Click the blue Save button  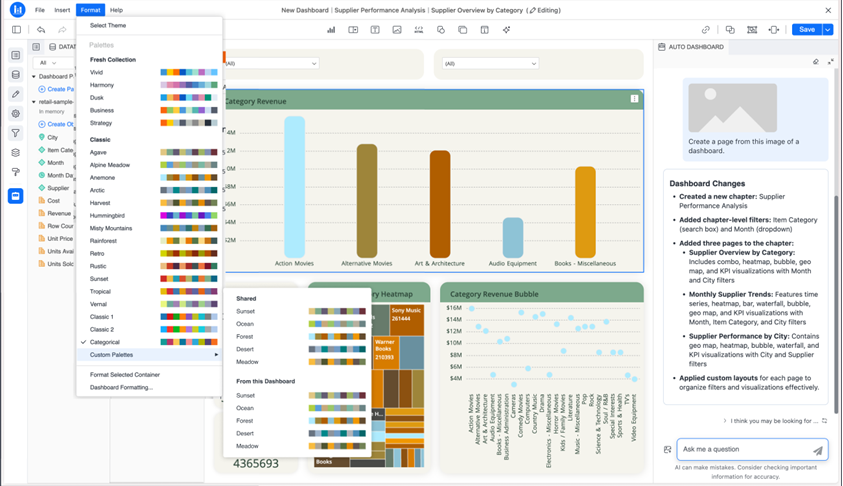click(806, 30)
